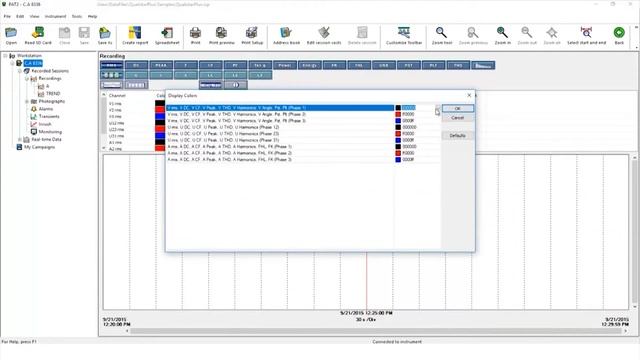Viewport: 640px width, 360px height.
Task: Expand the Photographs node
Action: [27, 101]
